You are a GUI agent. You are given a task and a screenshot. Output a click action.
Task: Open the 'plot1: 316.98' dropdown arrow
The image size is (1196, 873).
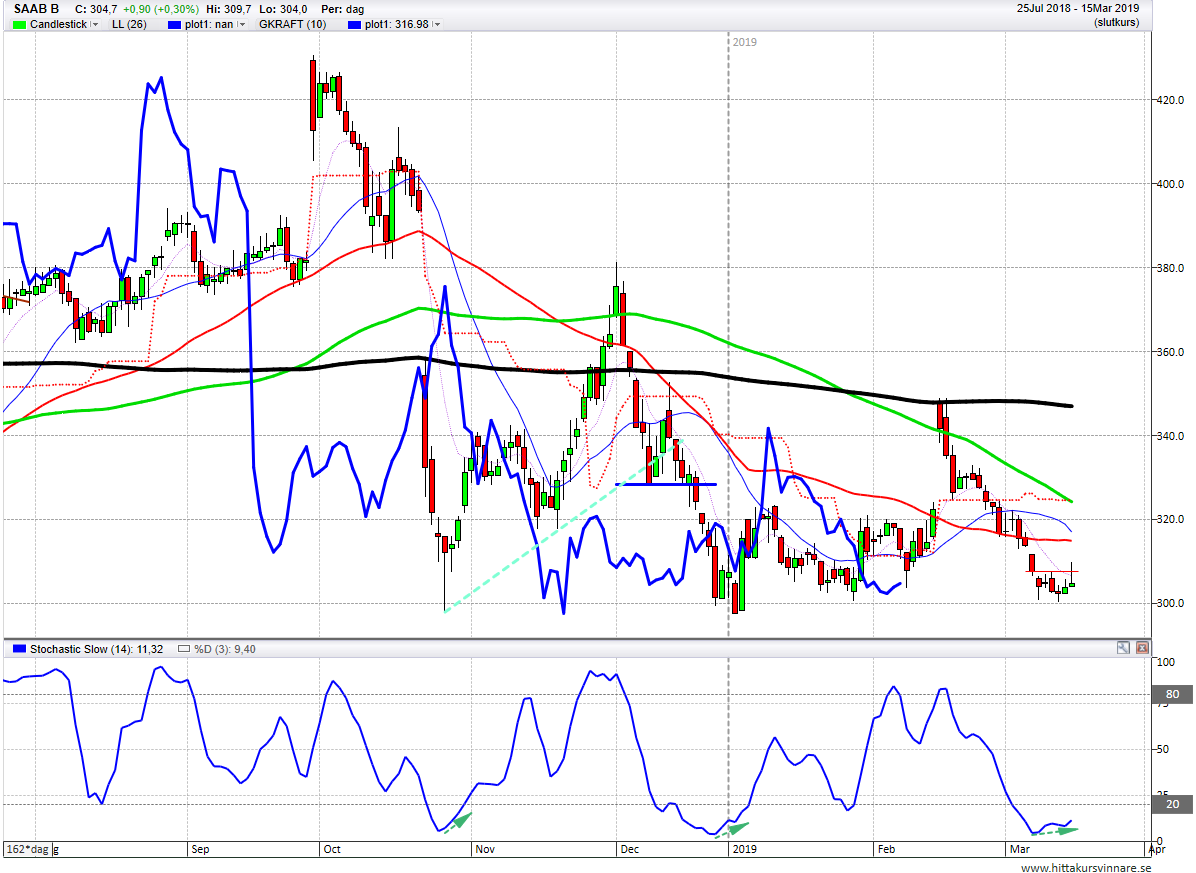point(436,24)
